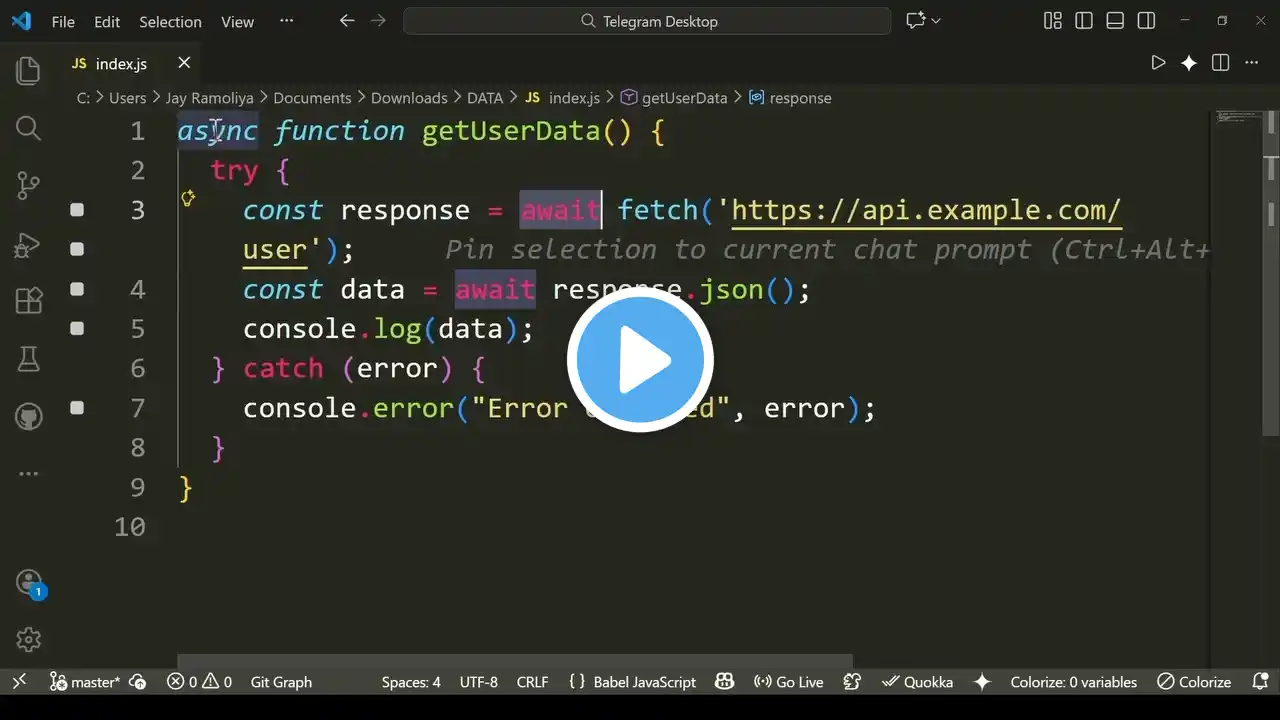Publish changes with the cloud sync icon

[138, 682]
